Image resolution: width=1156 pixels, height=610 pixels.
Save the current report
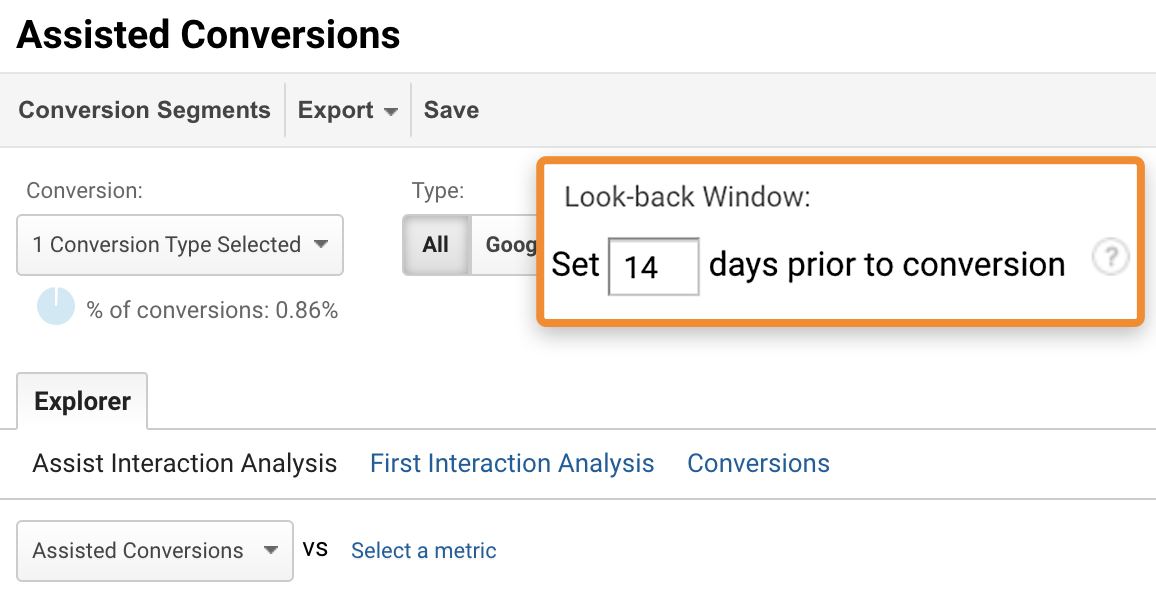[x=451, y=110]
